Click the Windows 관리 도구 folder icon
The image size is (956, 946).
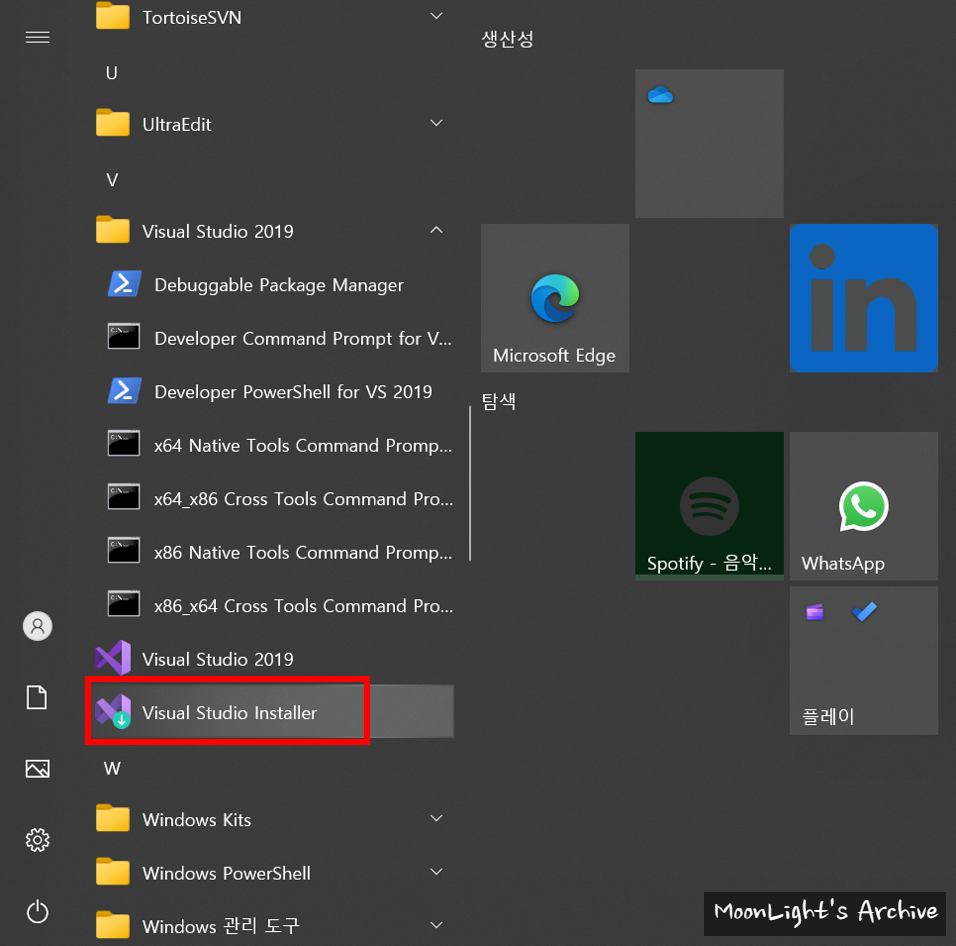point(113,925)
